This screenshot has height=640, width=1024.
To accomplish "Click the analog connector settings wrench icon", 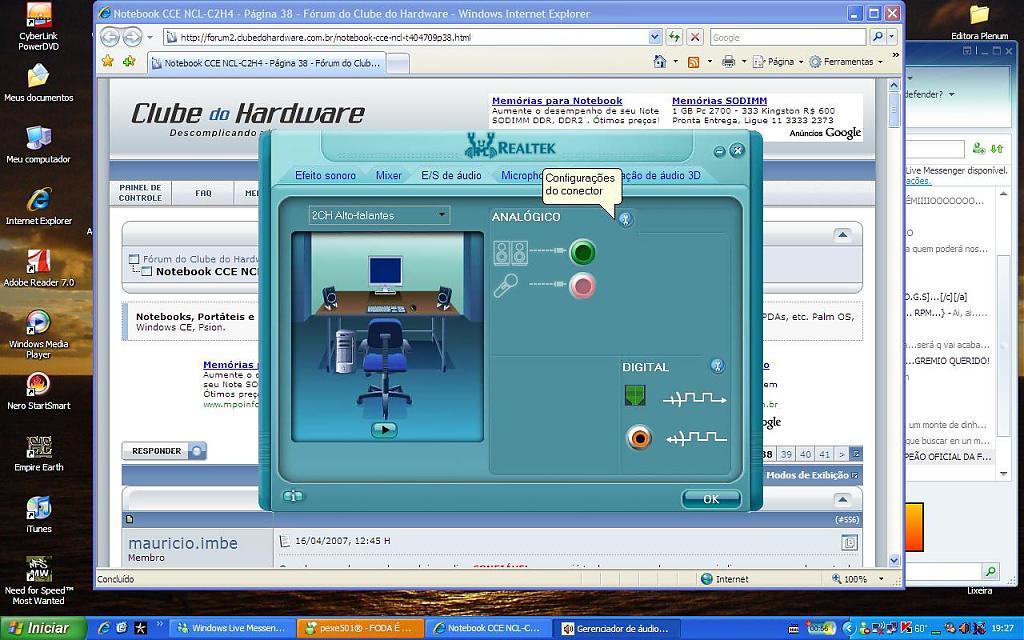I will click(625, 219).
